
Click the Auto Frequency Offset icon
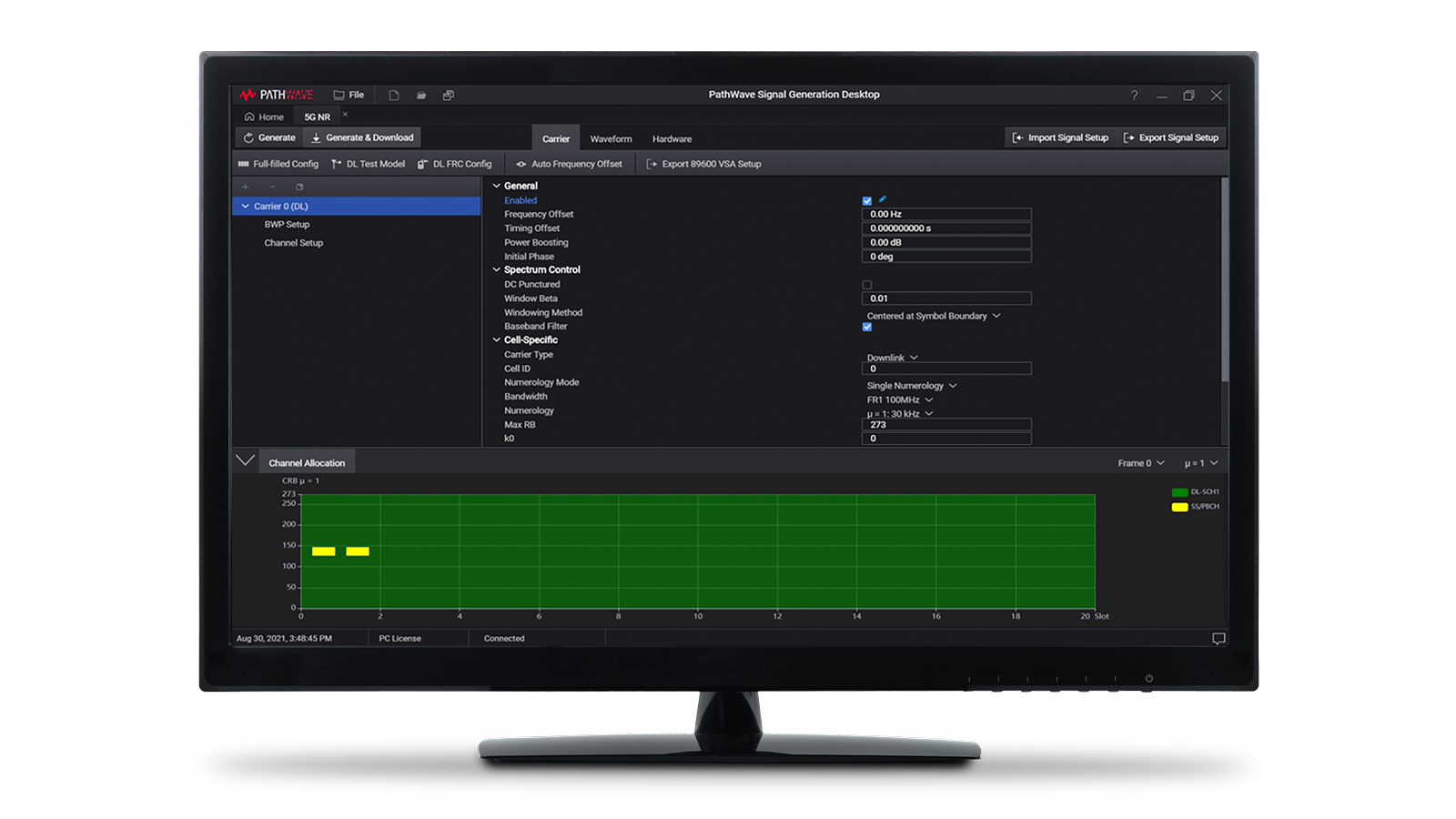point(521,164)
